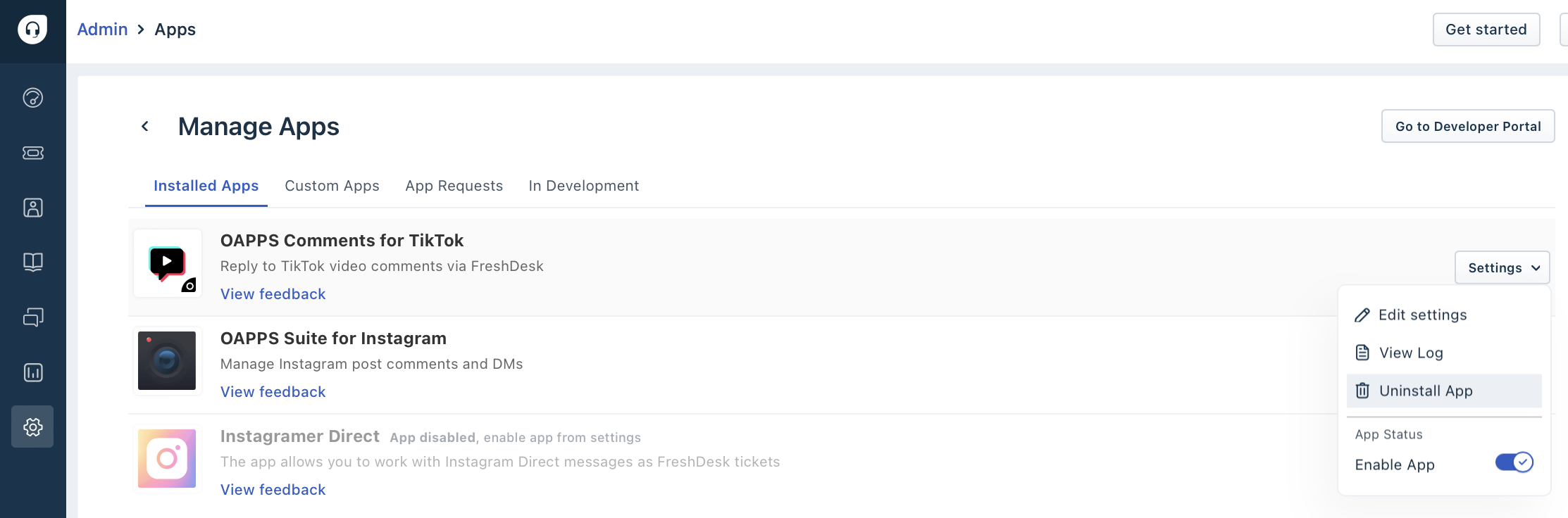This screenshot has width=1568, height=518.
Task: Open the dashboard gauge icon in sidebar
Action: pos(33,98)
